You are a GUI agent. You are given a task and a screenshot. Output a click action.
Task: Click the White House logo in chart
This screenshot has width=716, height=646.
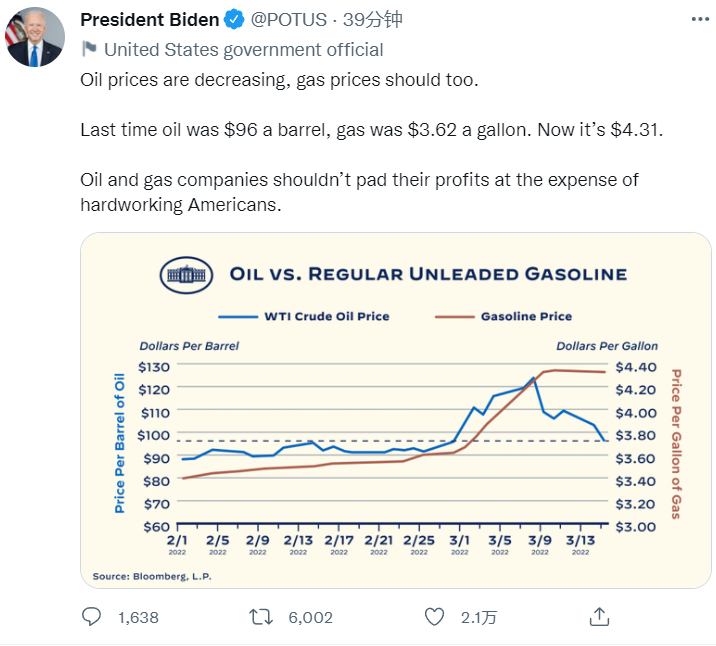(x=188, y=273)
